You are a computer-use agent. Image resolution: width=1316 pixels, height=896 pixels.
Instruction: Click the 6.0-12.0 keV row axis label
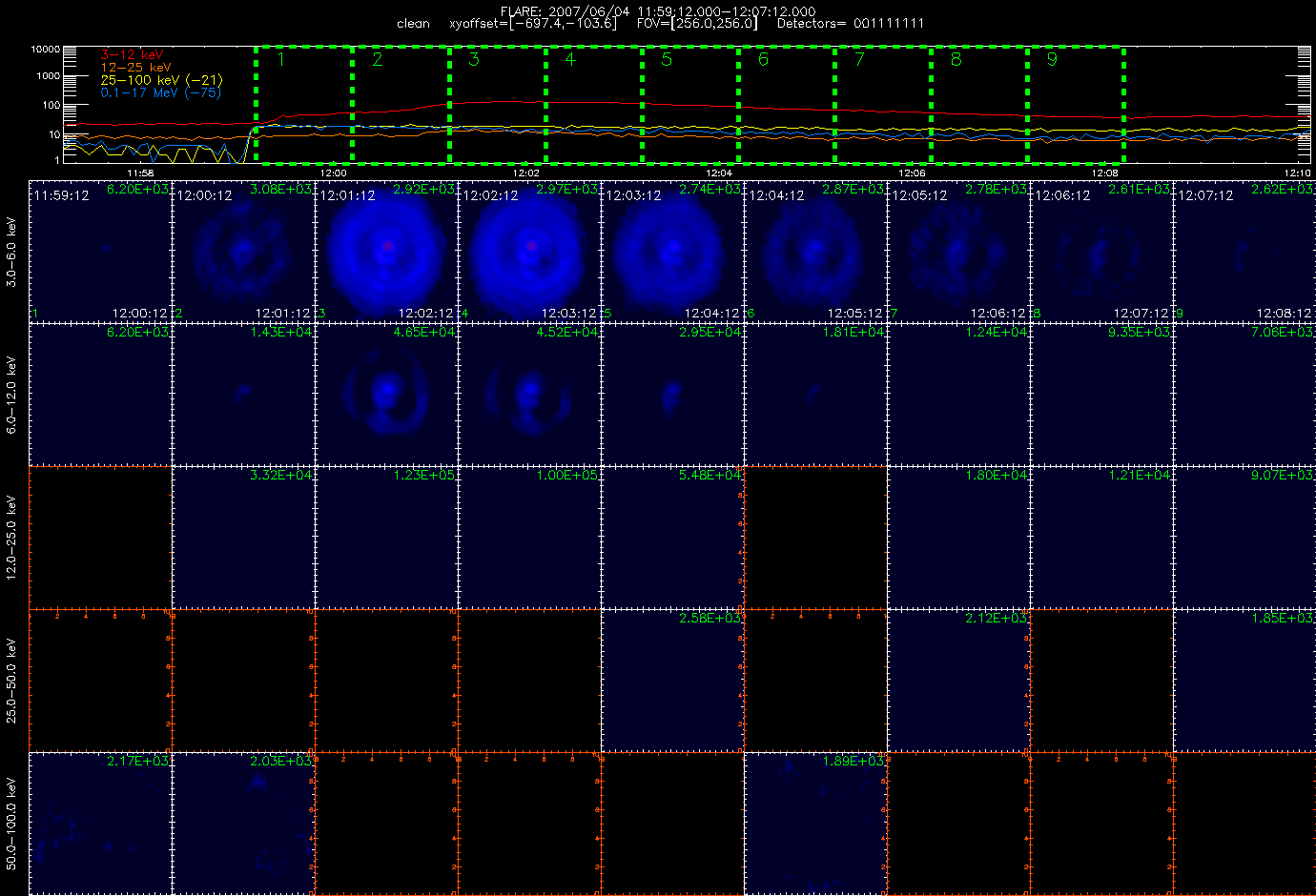coord(11,396)
